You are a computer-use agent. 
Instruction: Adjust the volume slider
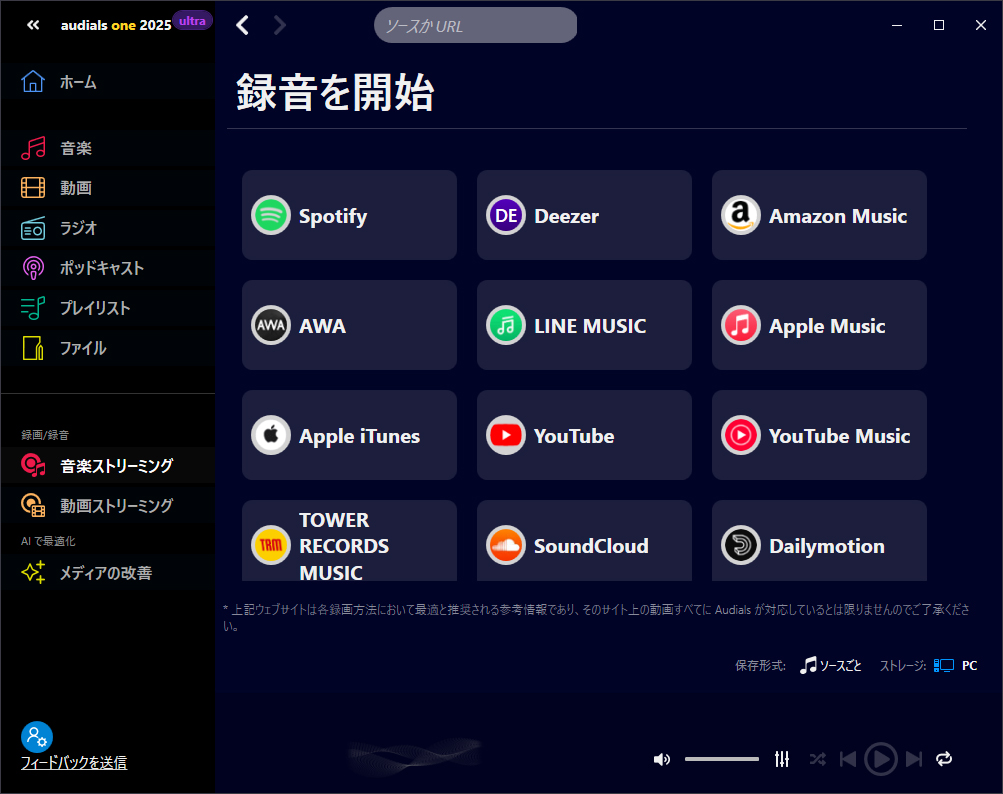point(722,759)
